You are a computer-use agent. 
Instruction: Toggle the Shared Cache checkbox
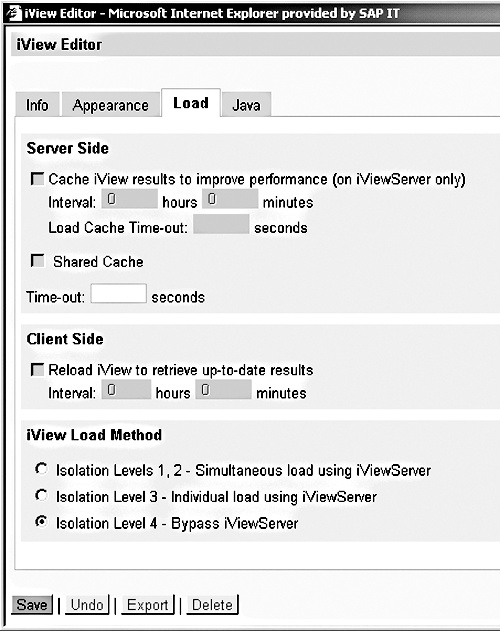pyautogui.click(x=37, y=261)
